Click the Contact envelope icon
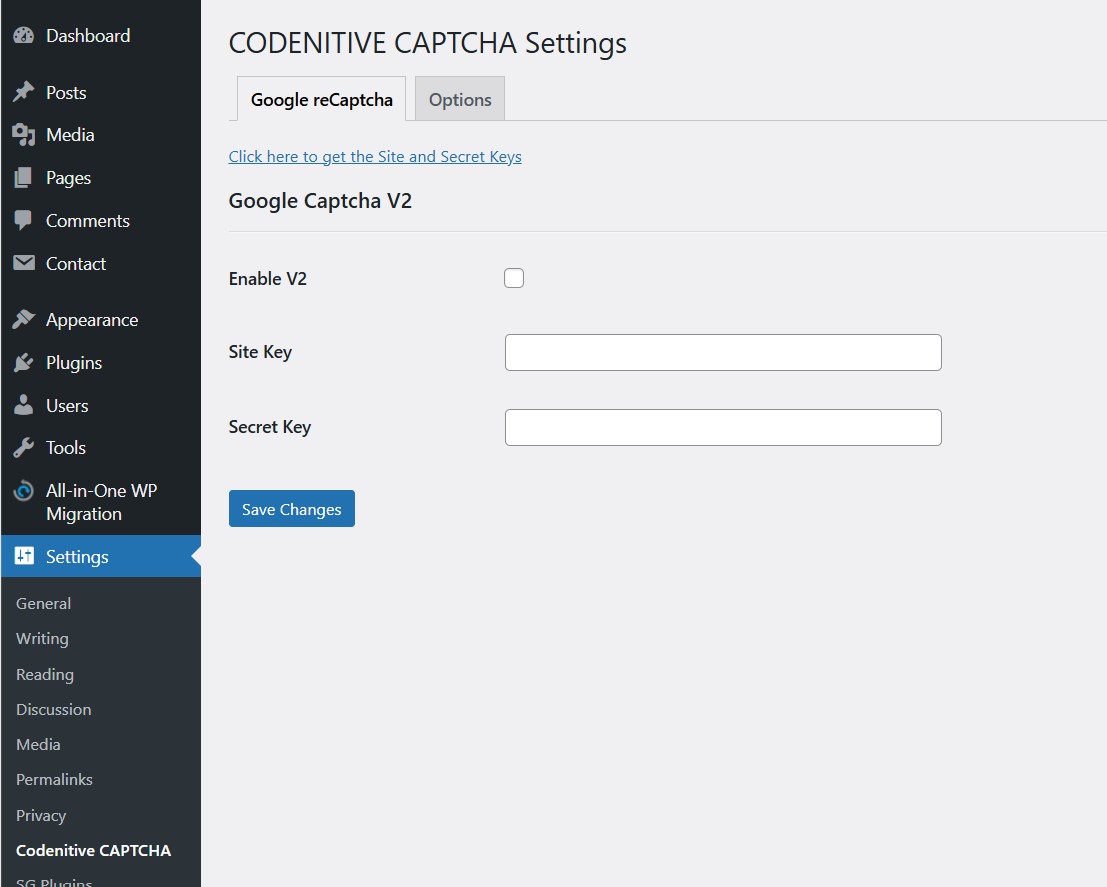Viewport: 1107px width, 887px height. [23, 263]
